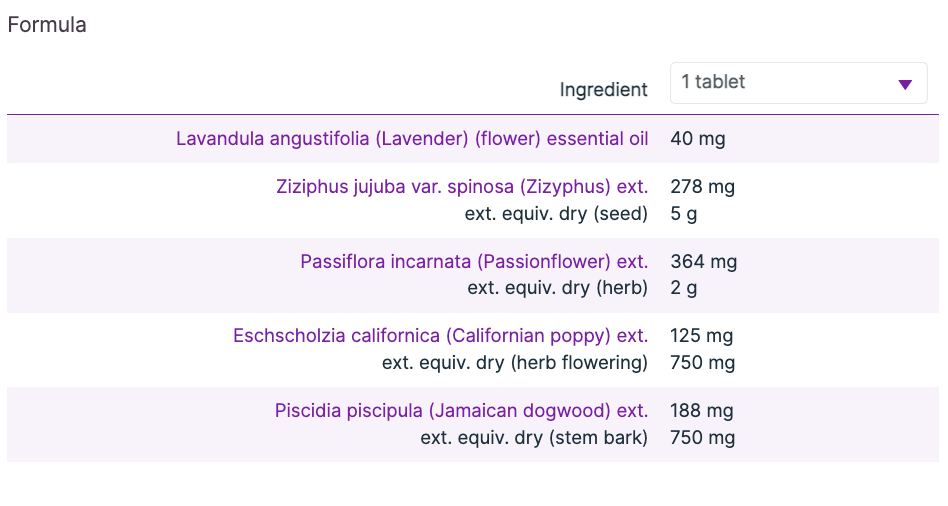Click the Jamaican dogwood 188 mg amount

[x=702, y=411]
